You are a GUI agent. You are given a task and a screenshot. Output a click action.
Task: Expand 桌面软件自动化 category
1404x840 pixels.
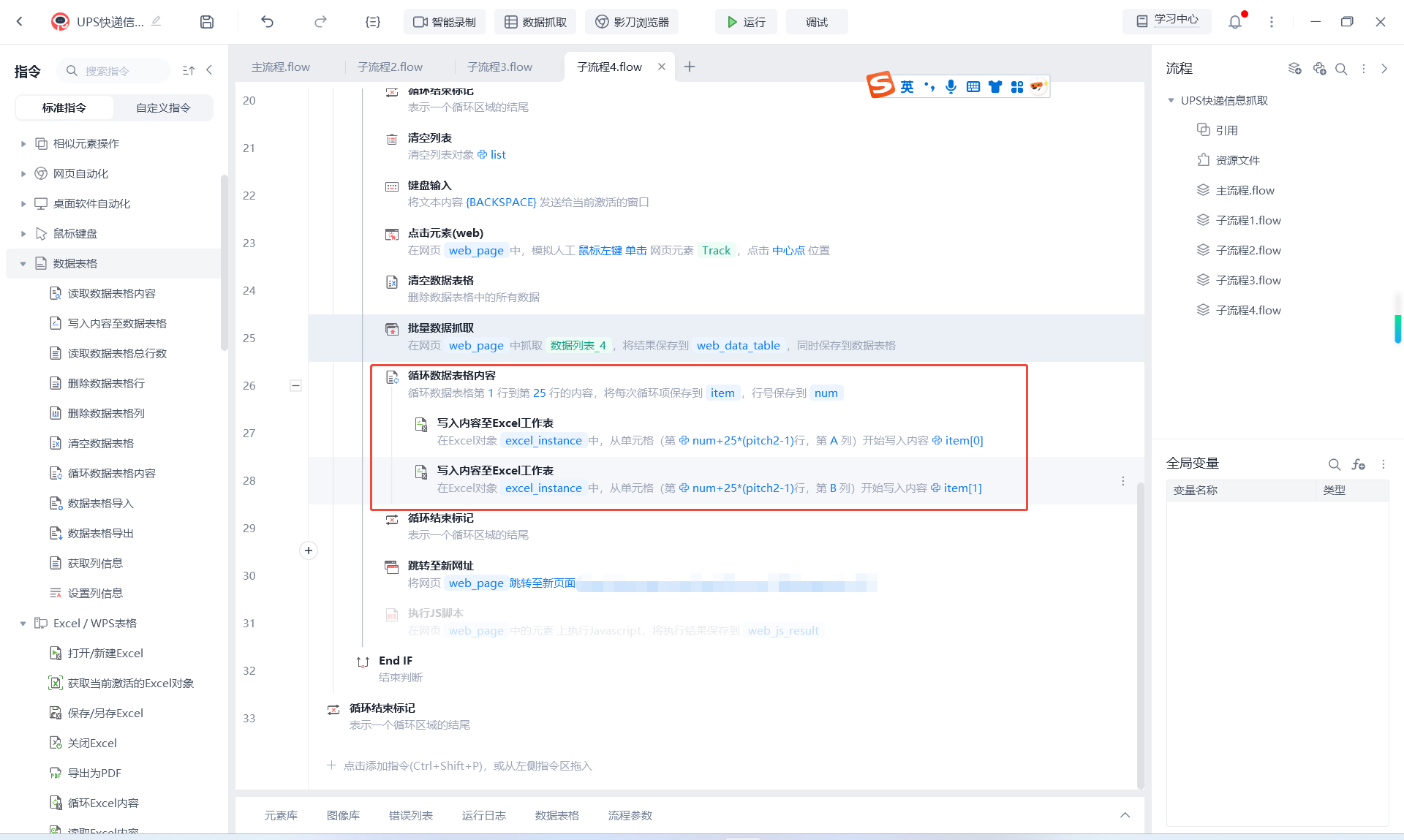[23, 204]
